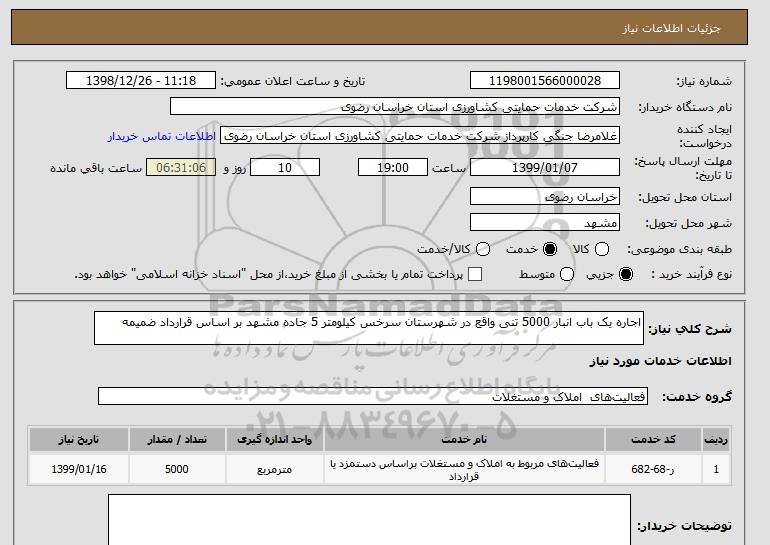Select the service name cell فعالیت‌های مربوط به املاک
770x545 pixels.
click(464, 469)
